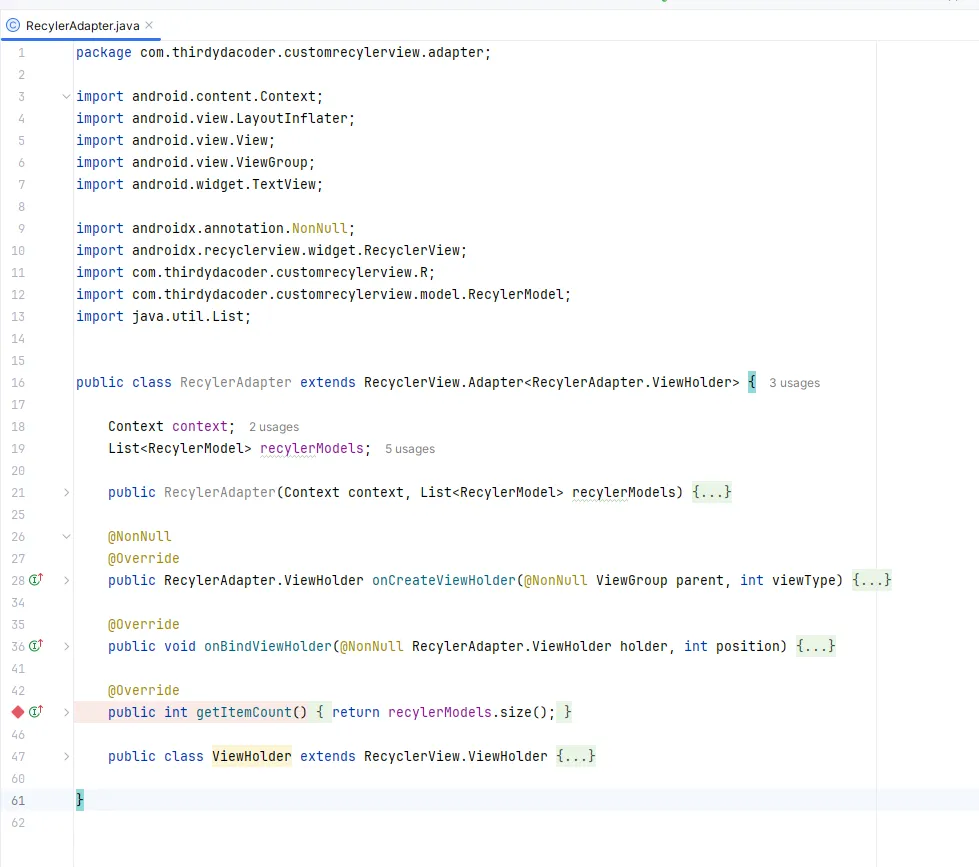Image resolution: width=979 pixels, height=867 pixels.
Task: Open the 5 usages hint for recylerModels
Action: tap(410, 449)
